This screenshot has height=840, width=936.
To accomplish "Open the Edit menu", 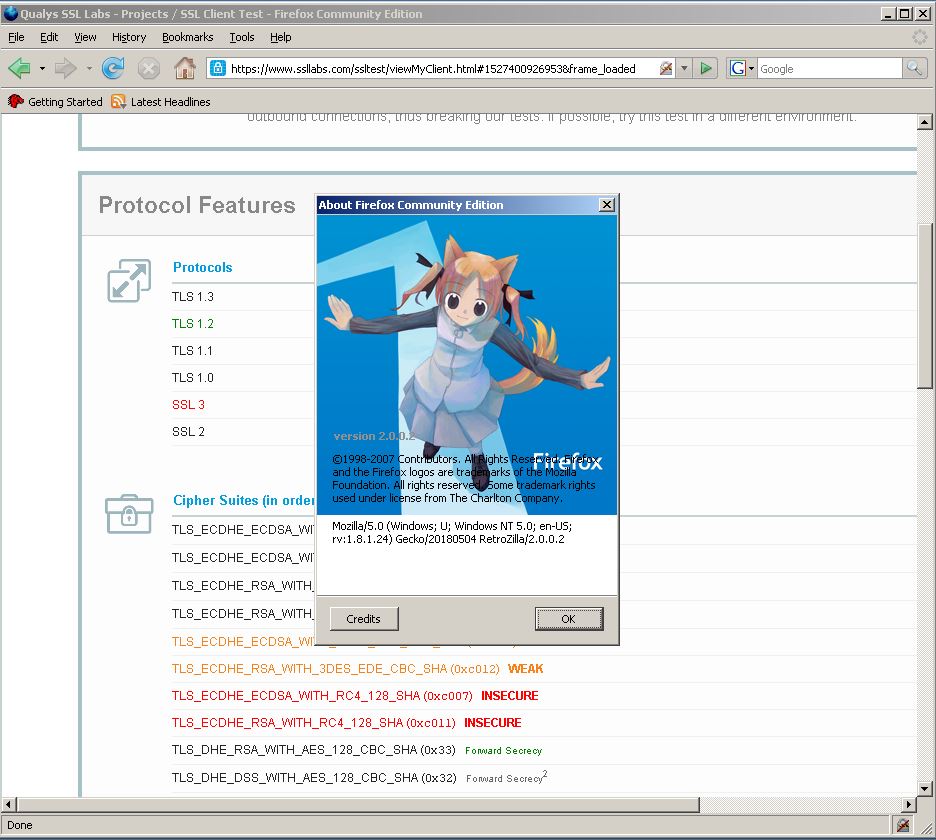I will (x=49, y=37).
